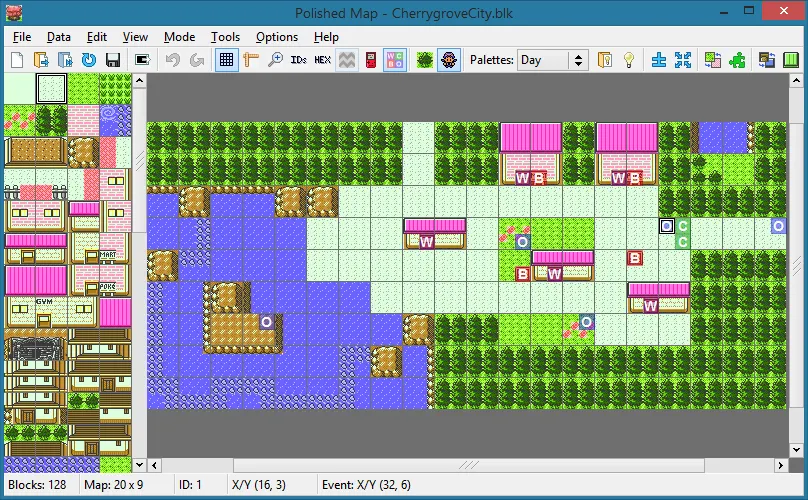Click the O event marker on sandy island
Image resolution: width=808 pixels, height=500 pixels.
(266, 322)
